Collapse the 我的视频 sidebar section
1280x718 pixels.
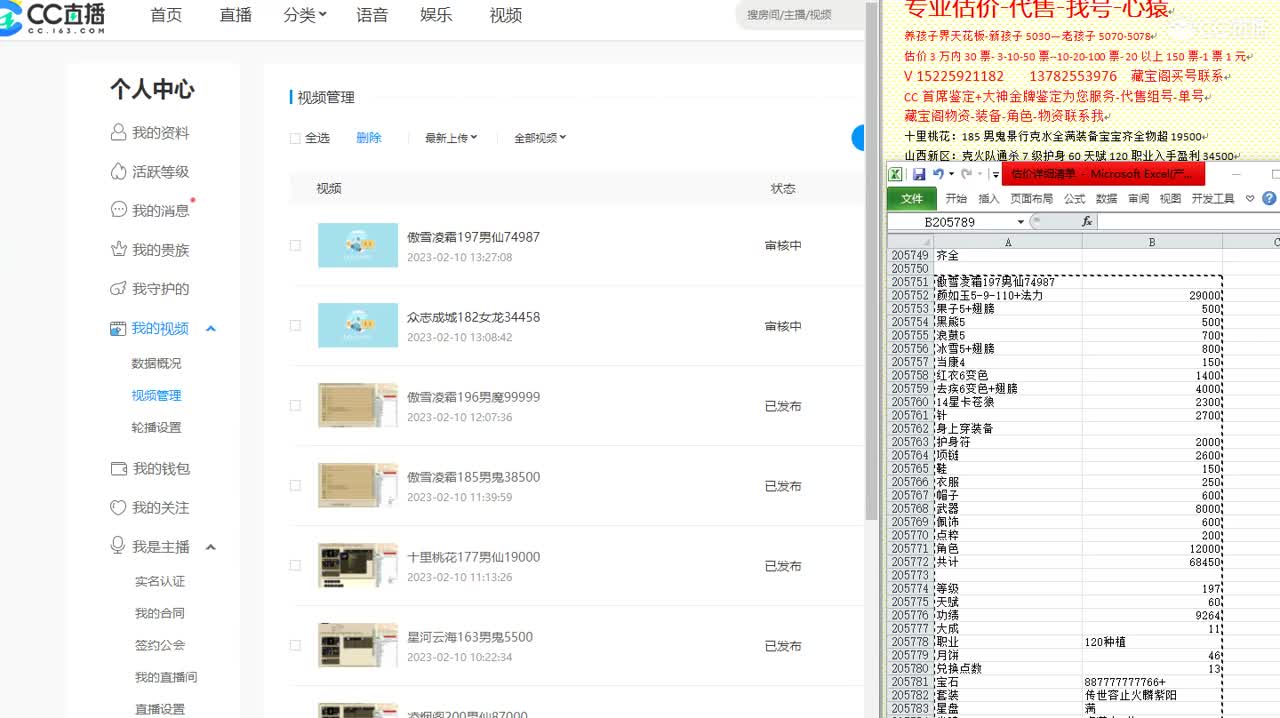(211, 329)
